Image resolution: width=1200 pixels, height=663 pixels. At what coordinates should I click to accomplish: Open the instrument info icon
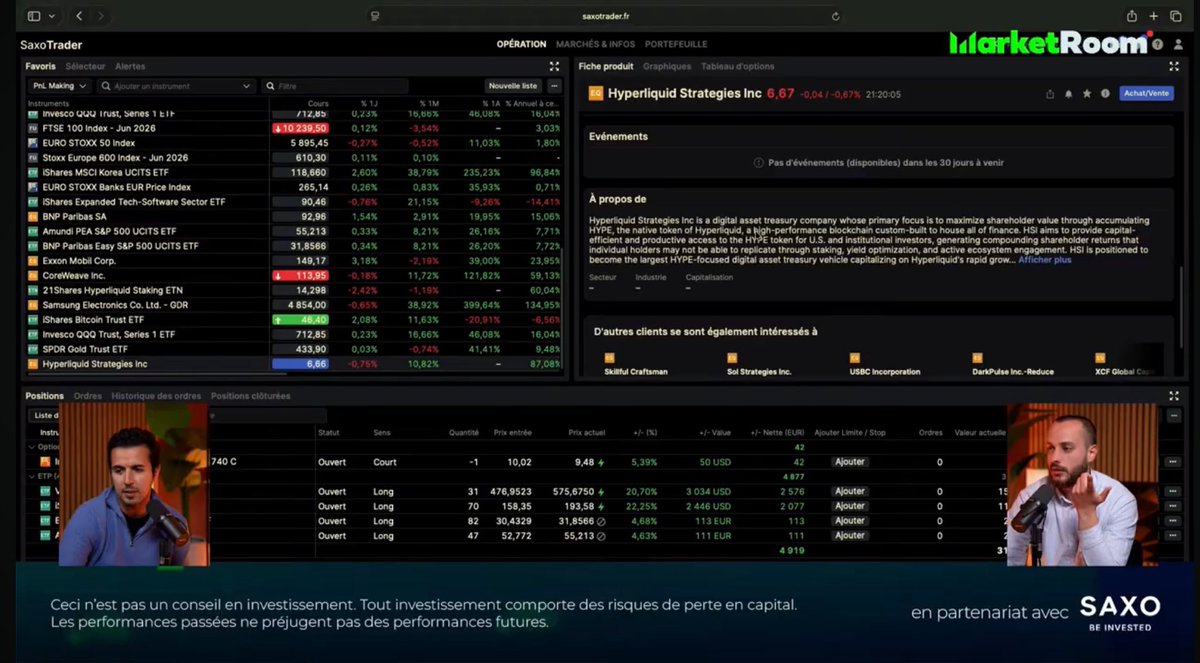click(1105, 94)
